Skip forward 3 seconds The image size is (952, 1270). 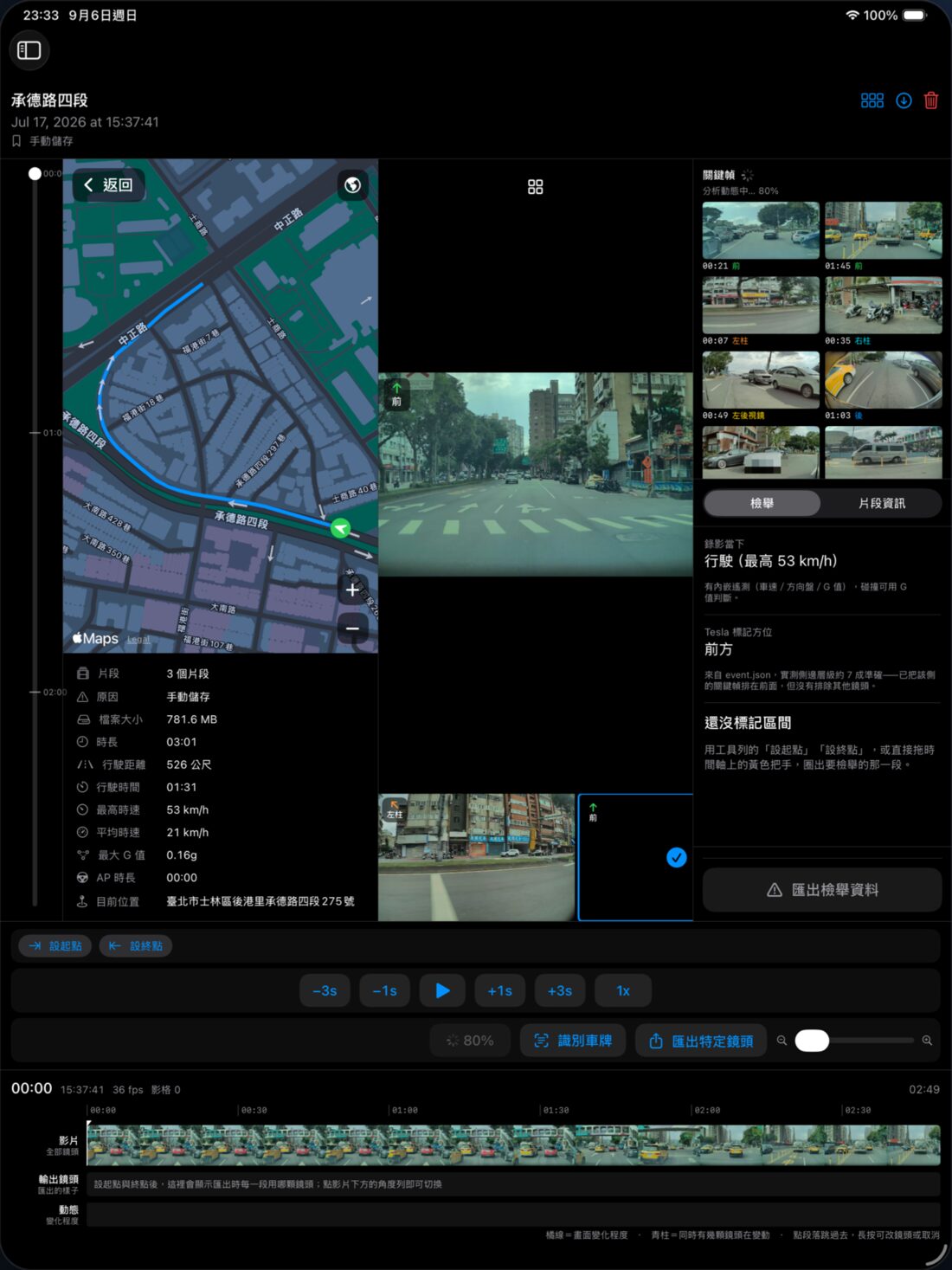coord(560,990)
